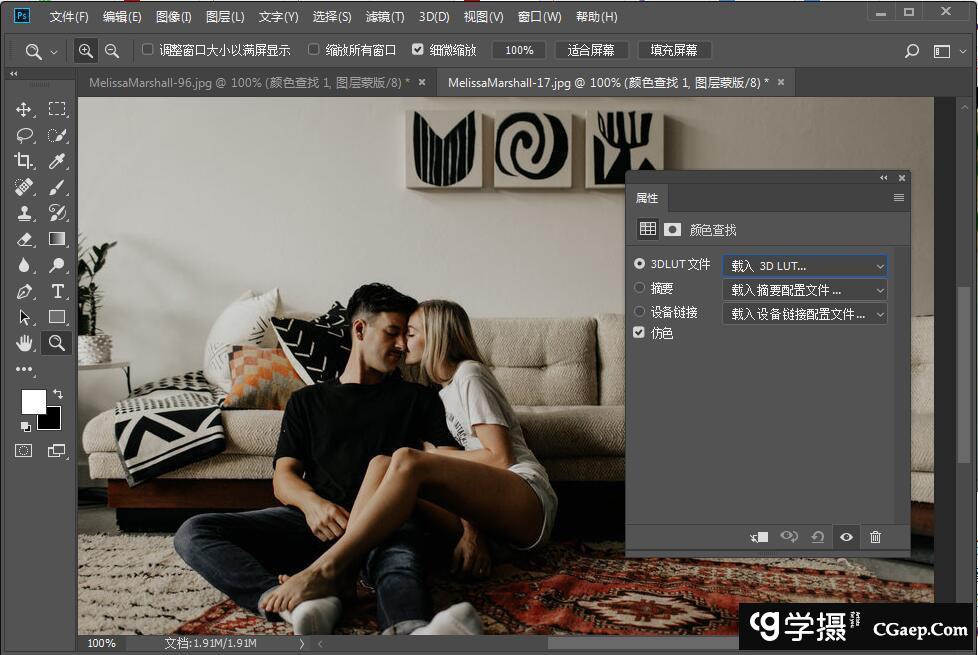The width and height of the screenshot is (978, 655).
Task: Switch to MelissaMarshall-96.jpg document tab
Action: 248,82
